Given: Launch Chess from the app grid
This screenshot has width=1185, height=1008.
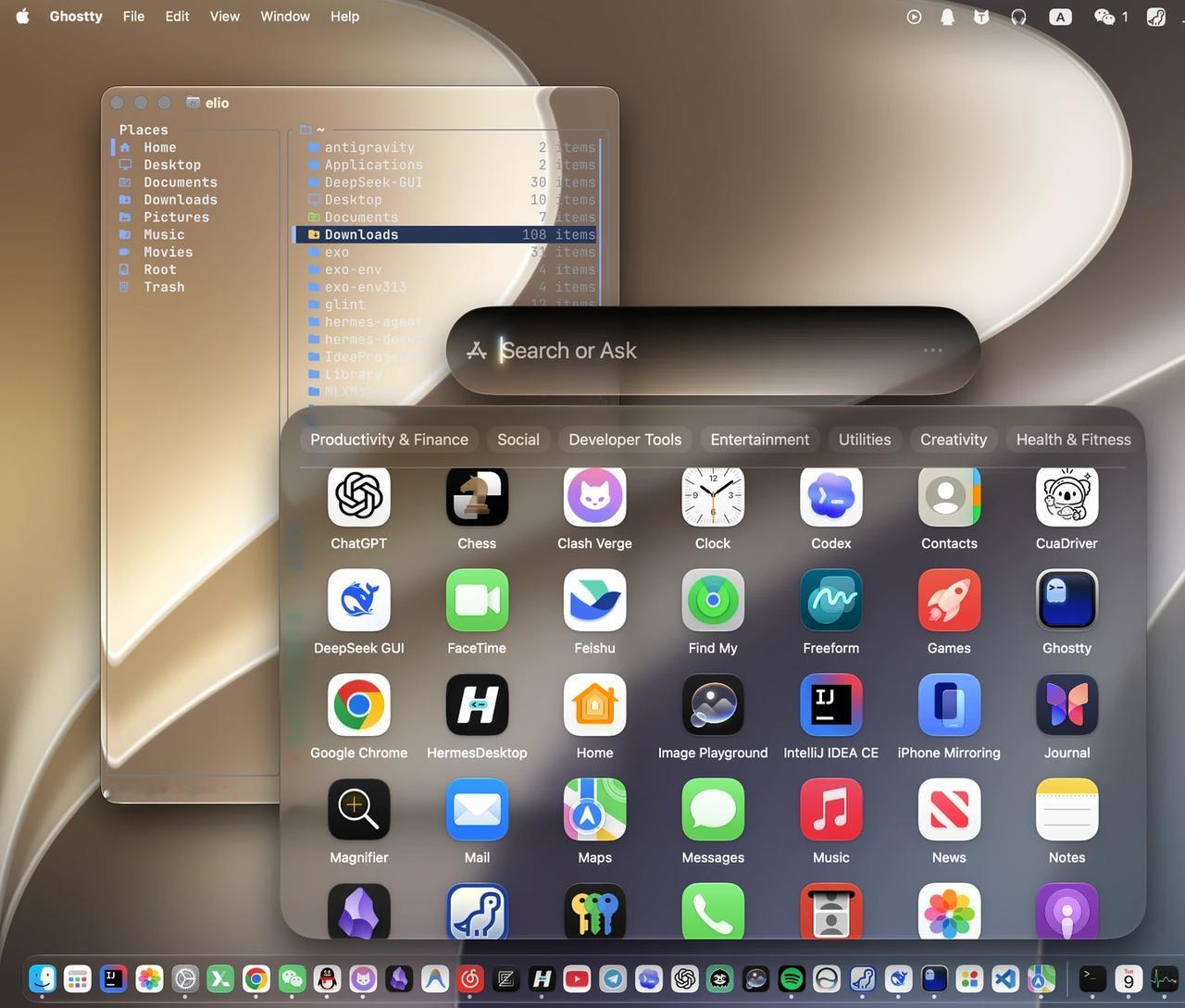Looking at the screenshot, I should click(x=477, y=495).
